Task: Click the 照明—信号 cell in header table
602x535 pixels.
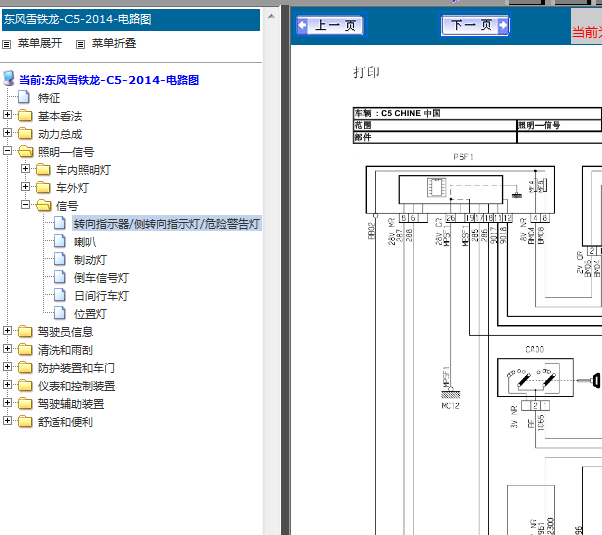Action: (559, 125)
